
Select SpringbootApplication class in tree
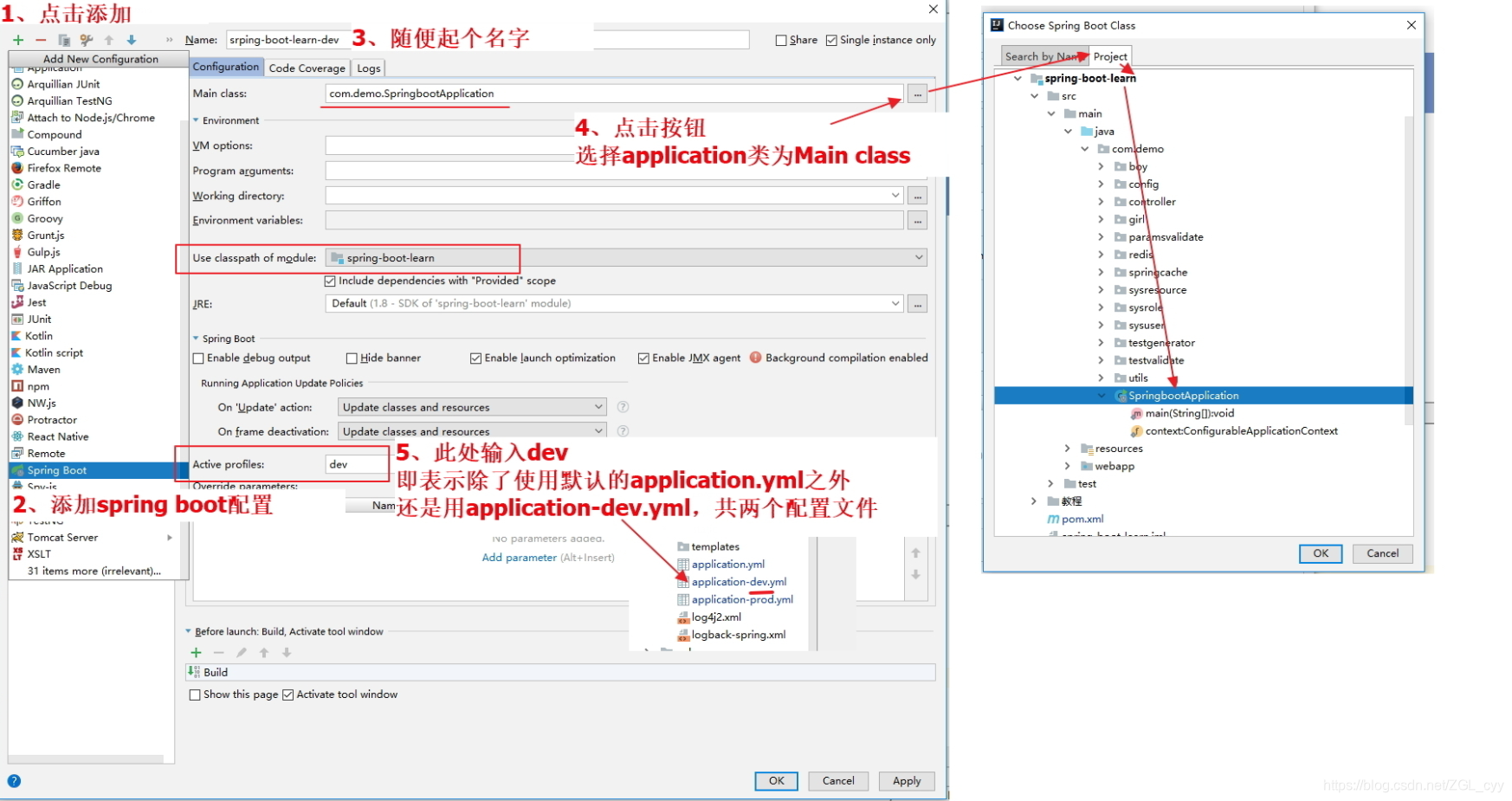1183,396
